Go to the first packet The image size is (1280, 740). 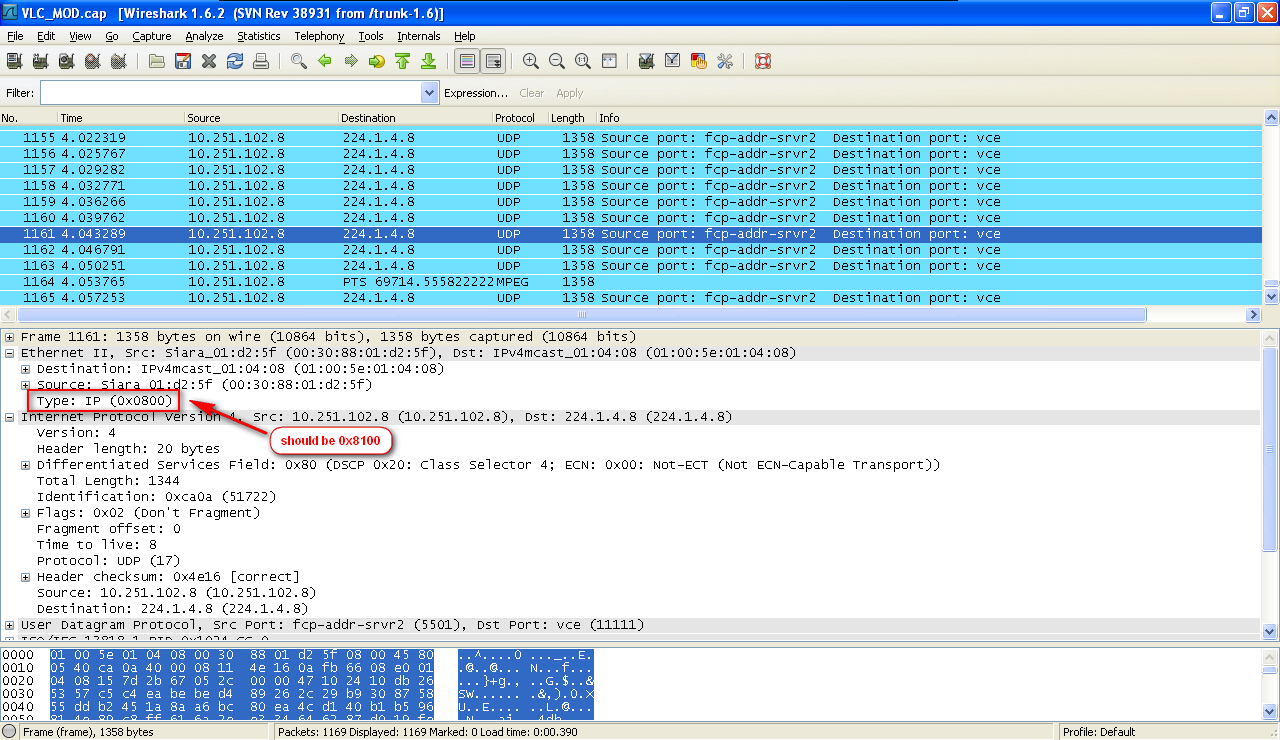tap(402, 61)
